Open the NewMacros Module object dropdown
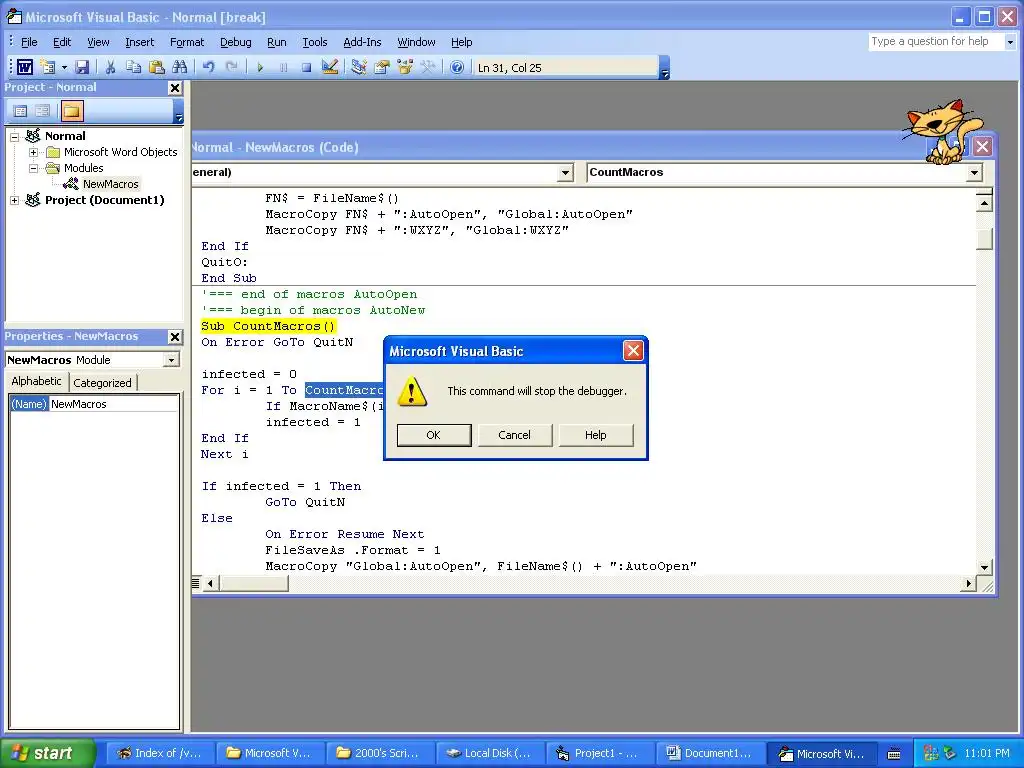 [171, 360]
